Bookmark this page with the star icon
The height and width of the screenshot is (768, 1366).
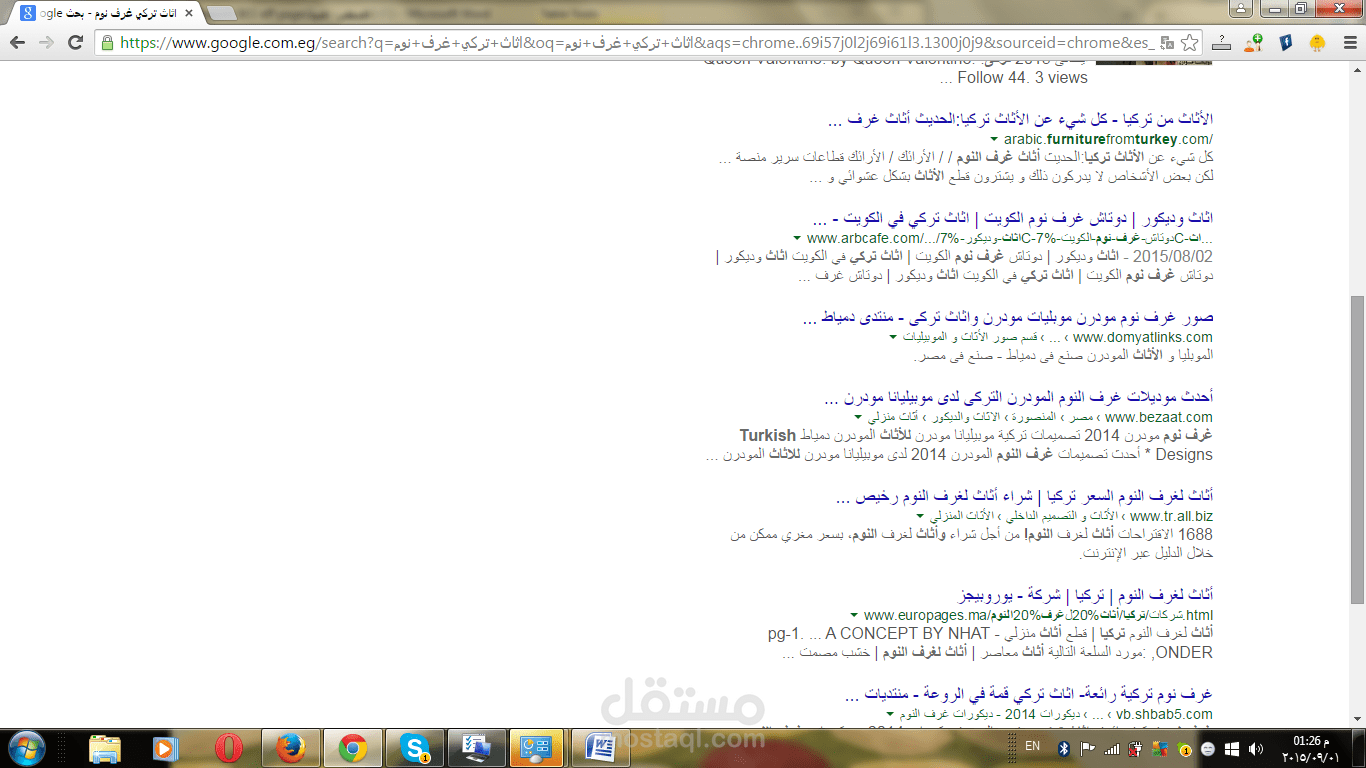1189,43
